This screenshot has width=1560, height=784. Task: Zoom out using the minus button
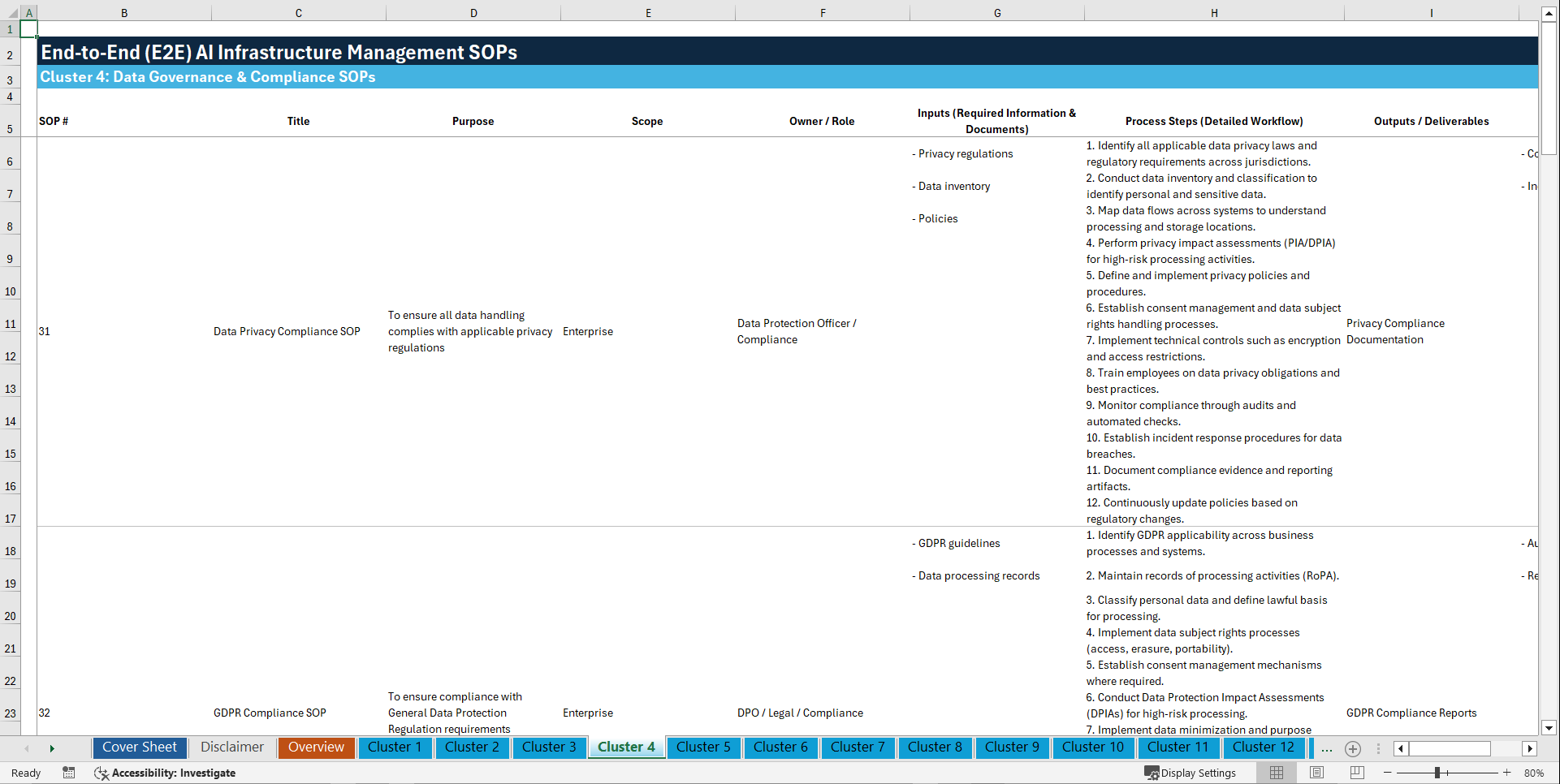[1388, 773]
